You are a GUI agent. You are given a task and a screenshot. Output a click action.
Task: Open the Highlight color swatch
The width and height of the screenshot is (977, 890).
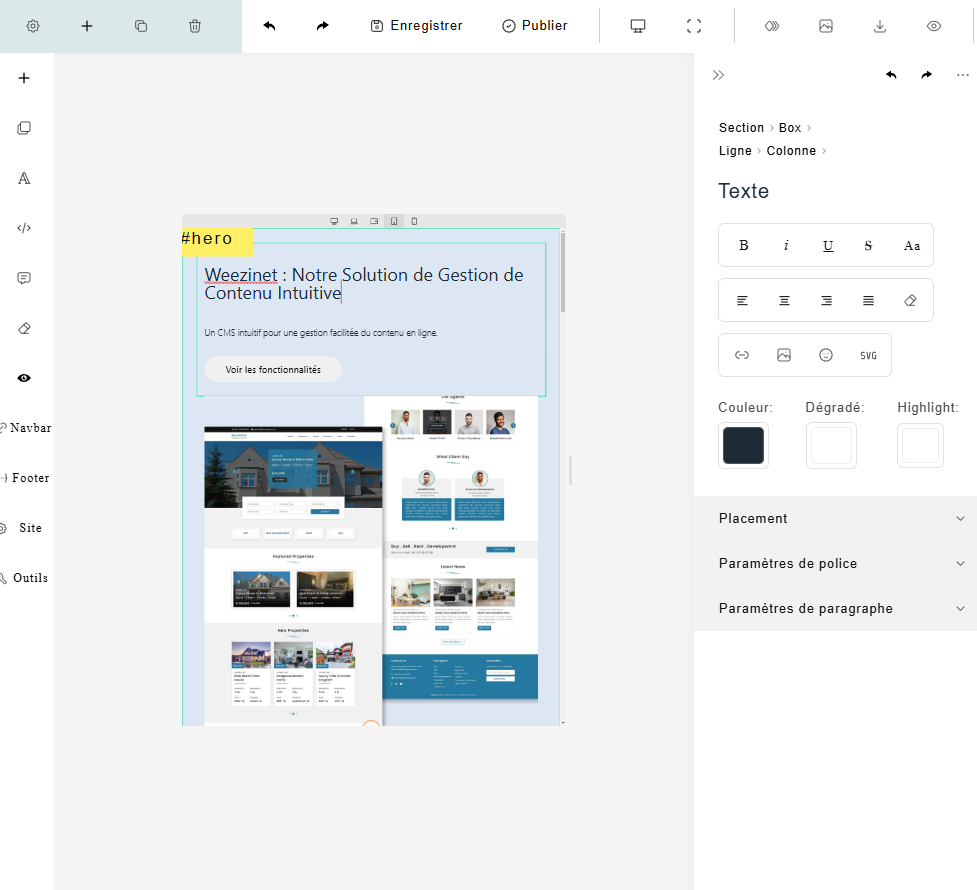pos(920,446)
